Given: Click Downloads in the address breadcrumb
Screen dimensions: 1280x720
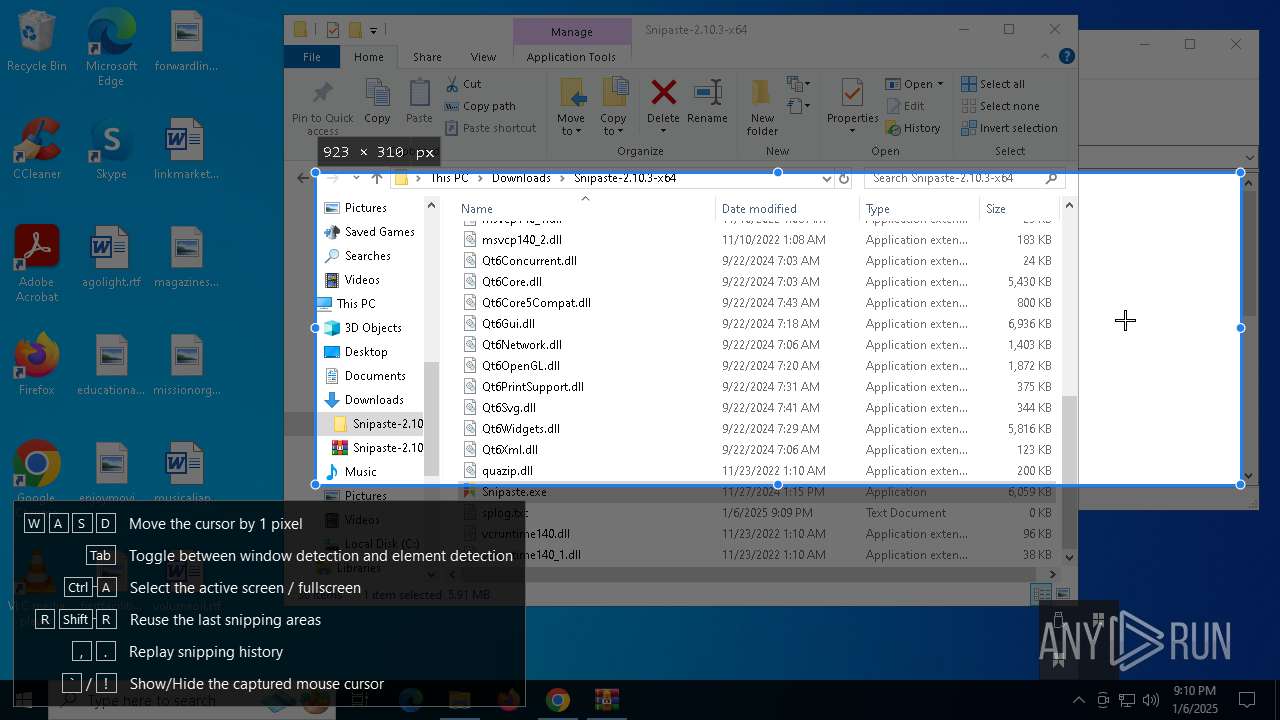Looking at the screenshot, I should [x=521, y=178].
